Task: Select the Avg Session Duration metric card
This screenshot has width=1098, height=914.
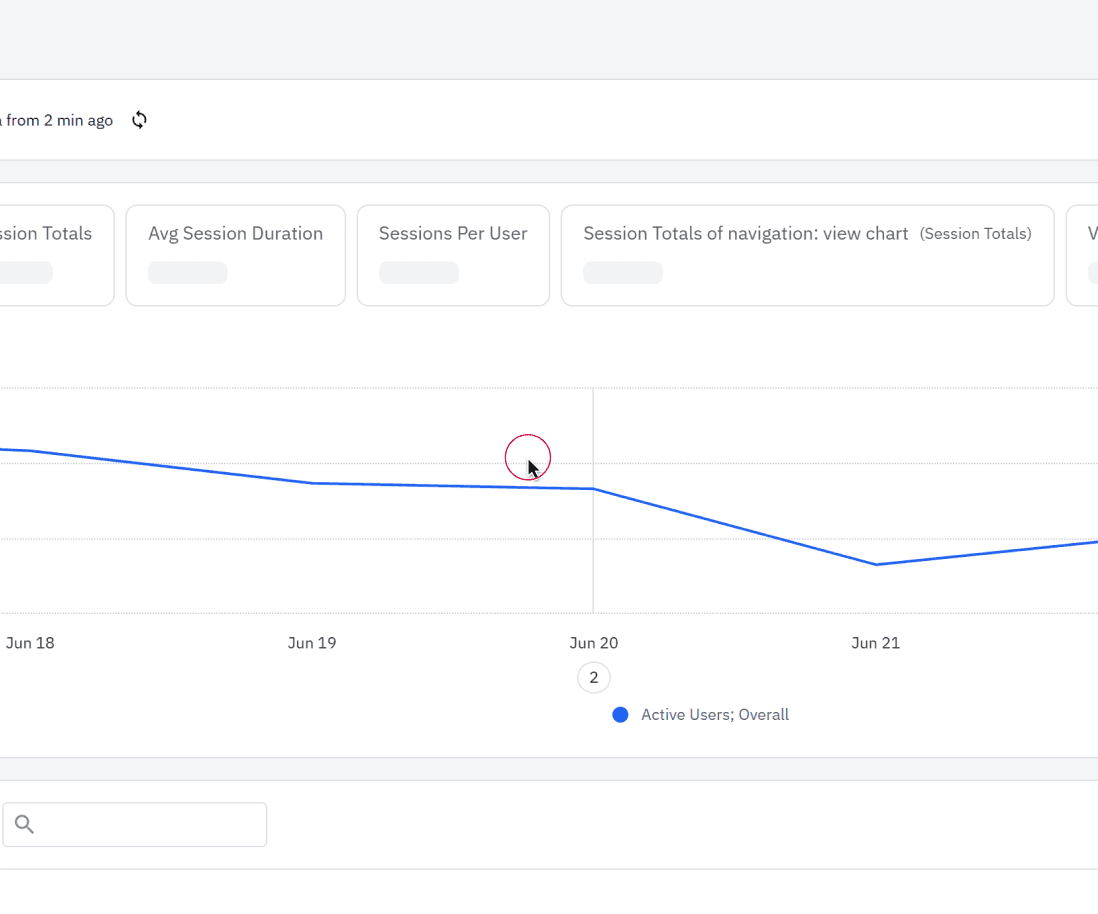Action: coord(235,255)
